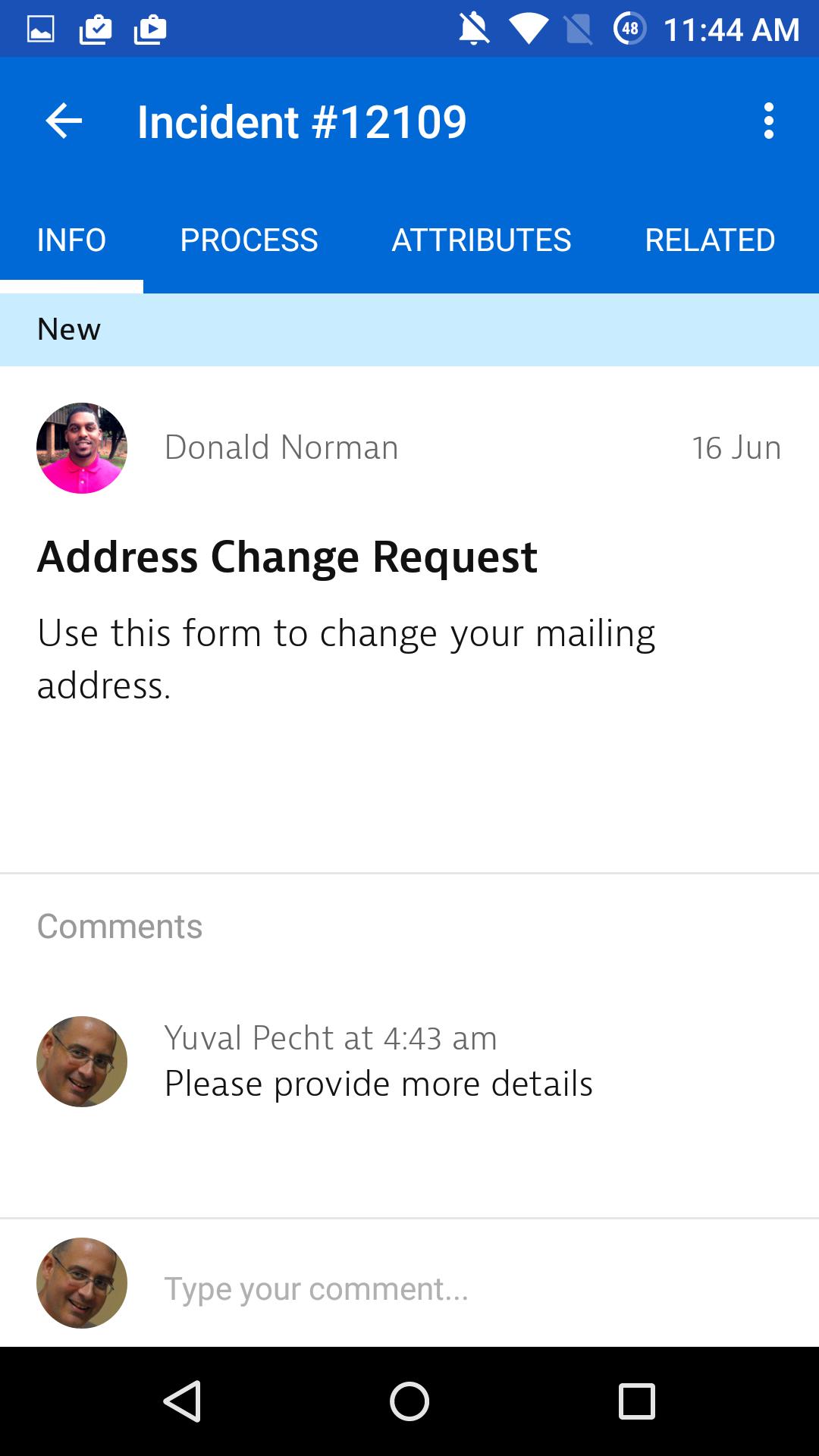Tap the Donald Norman name link
This screenshot has height=1456, width=819.
coord(281,447)
